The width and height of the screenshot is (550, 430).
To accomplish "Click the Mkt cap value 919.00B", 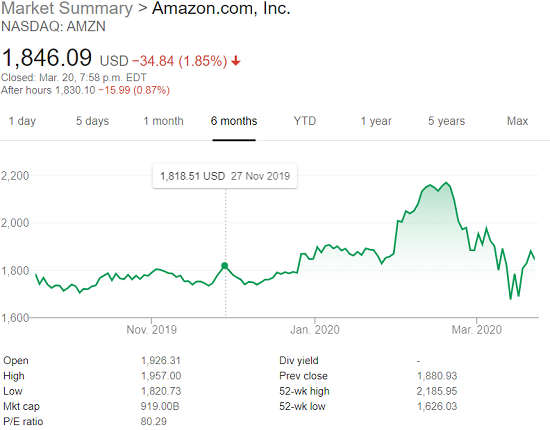I will (x=160, y=407).
